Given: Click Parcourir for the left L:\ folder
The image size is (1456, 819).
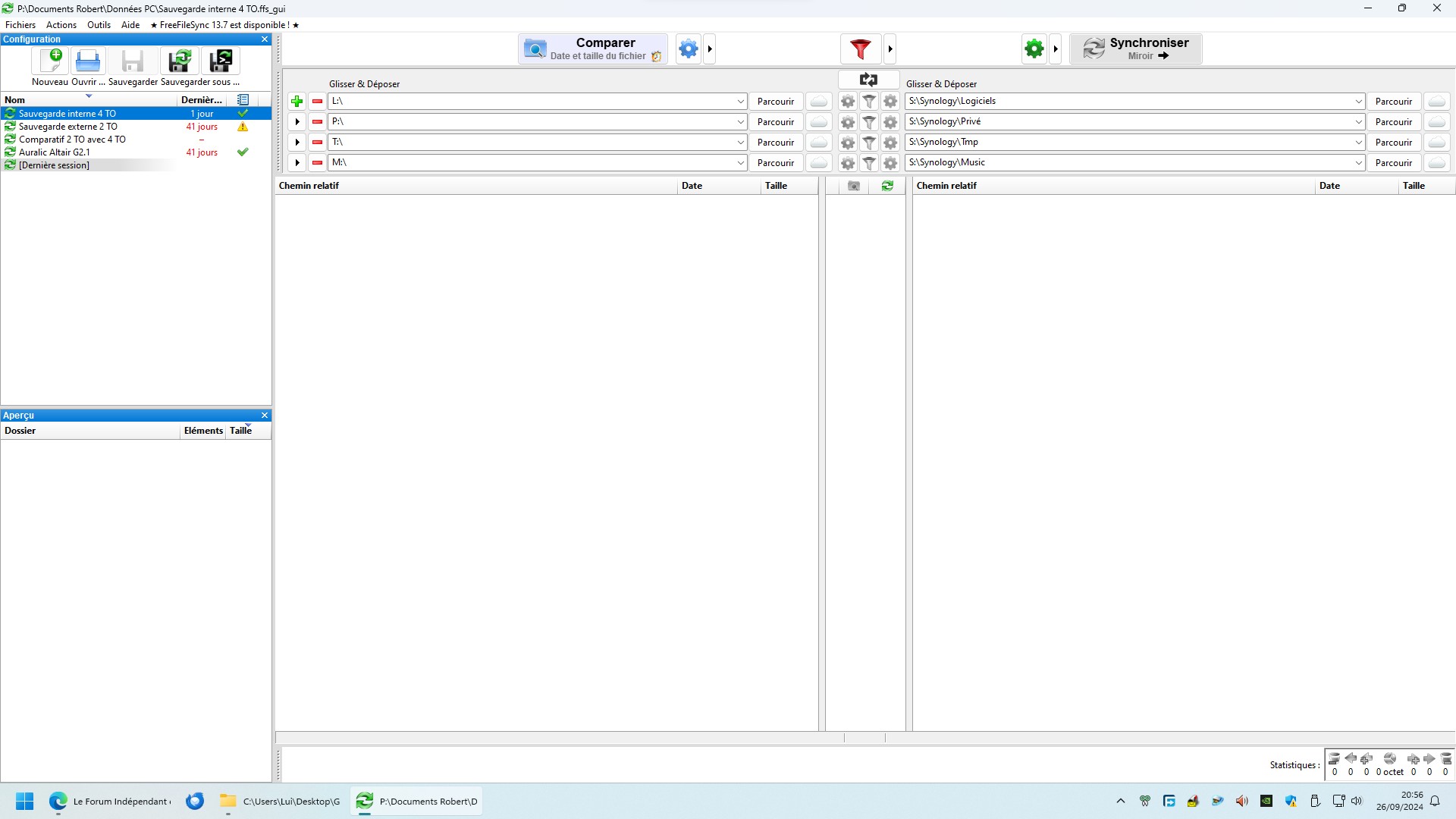Looking at the screenshot, I should (776, 102).
